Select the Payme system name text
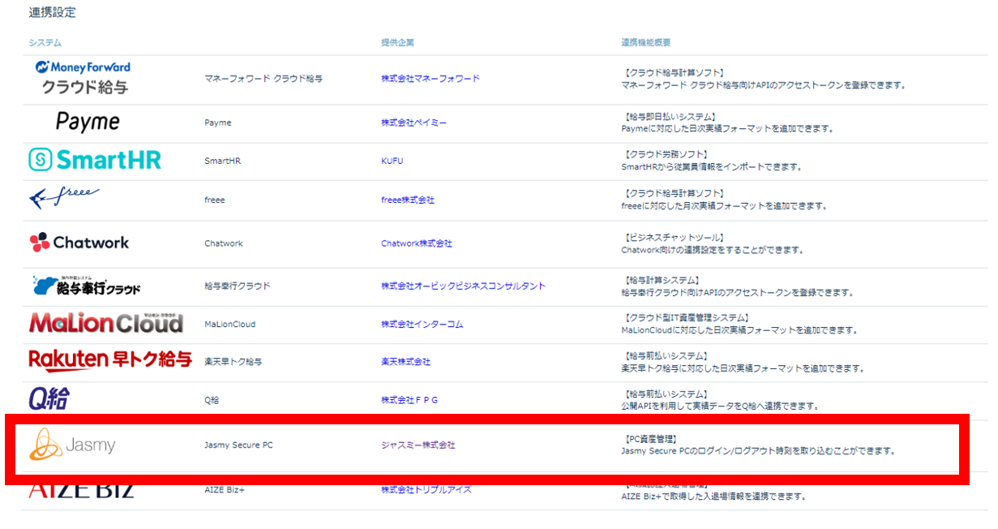 click(218, 122)
